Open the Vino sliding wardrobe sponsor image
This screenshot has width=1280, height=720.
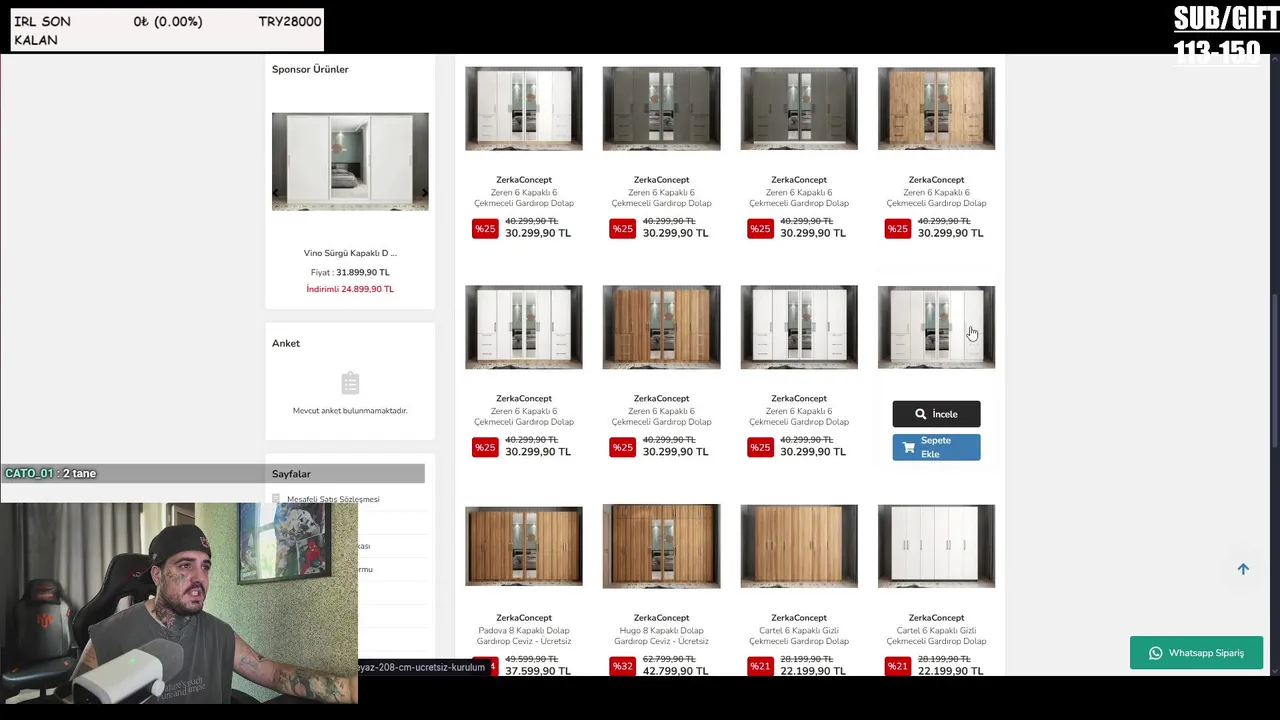coord(350,162)
